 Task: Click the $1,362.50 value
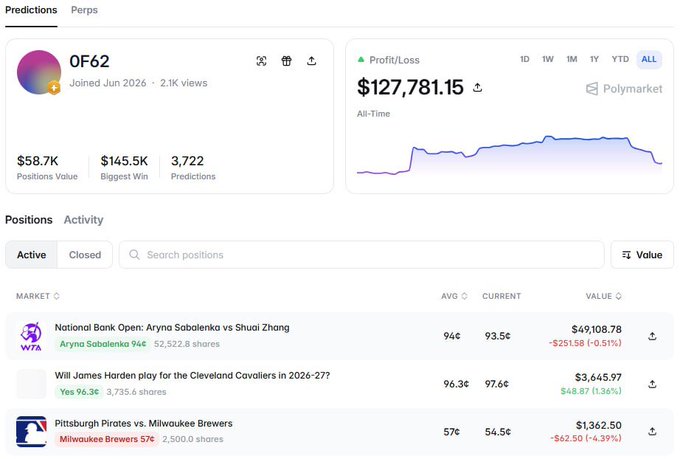598,425
